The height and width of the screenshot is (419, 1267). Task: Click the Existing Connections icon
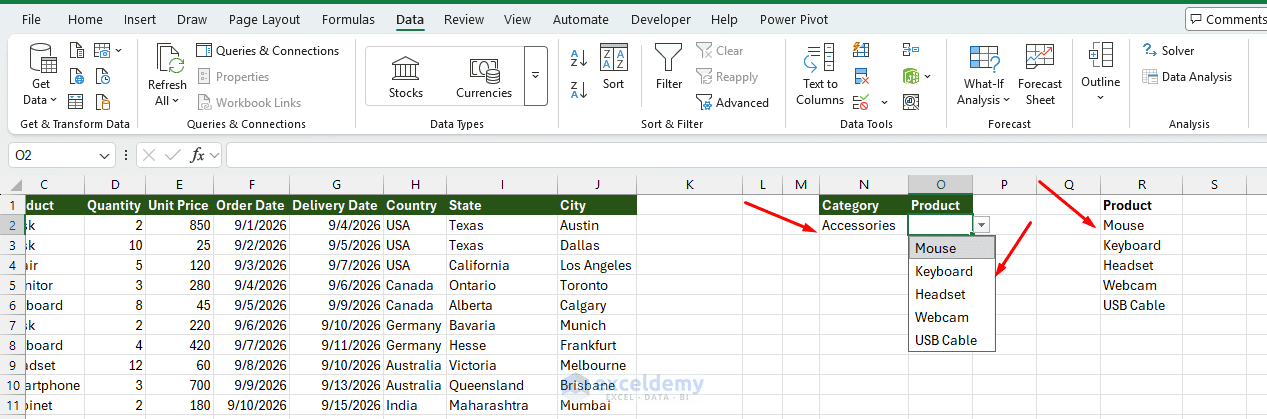pos(103,102)
